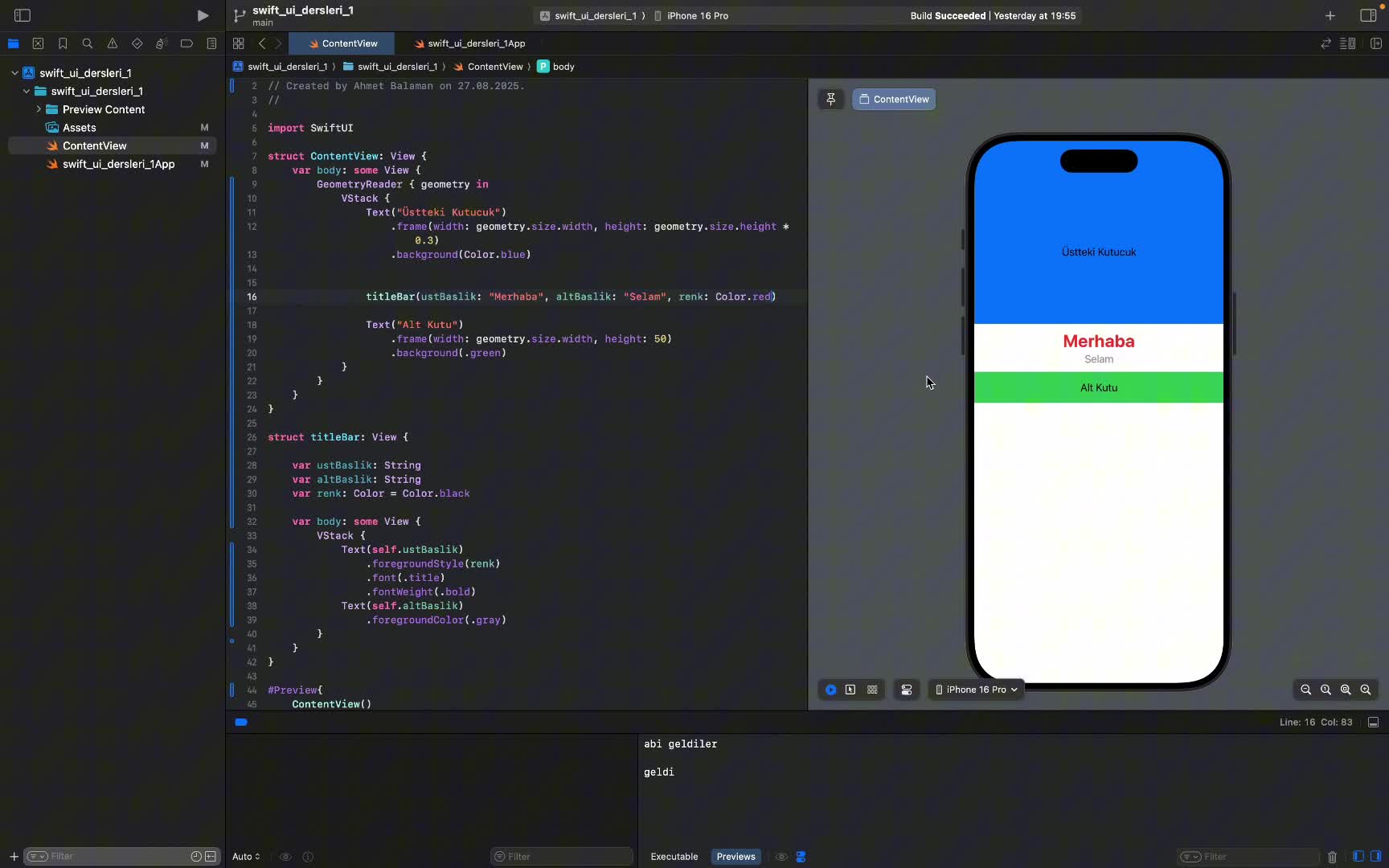Switch console to Executable output
Image resolution: width=1389 pixels, height=868 pixels.
(x=674, y=857)
